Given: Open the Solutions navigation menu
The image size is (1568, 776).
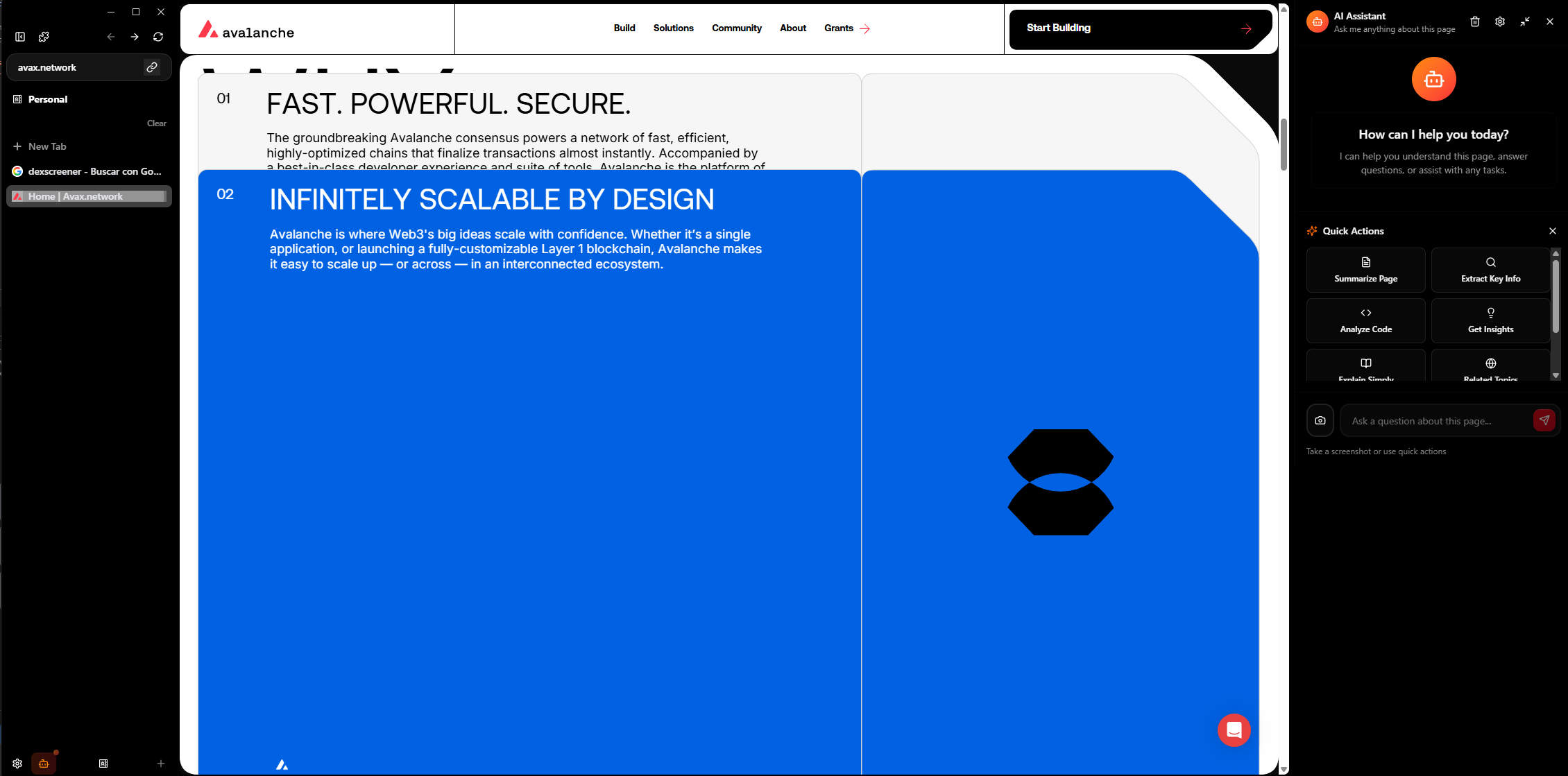Looking at the screenshot, I should pos(673,28).
